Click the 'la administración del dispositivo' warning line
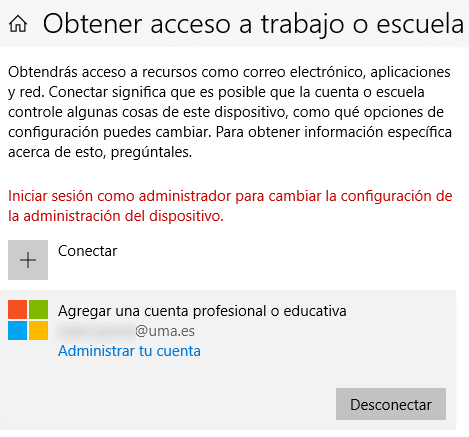This screenshot has width=469, height=437. pyautogui.click(x=116, y=216)
